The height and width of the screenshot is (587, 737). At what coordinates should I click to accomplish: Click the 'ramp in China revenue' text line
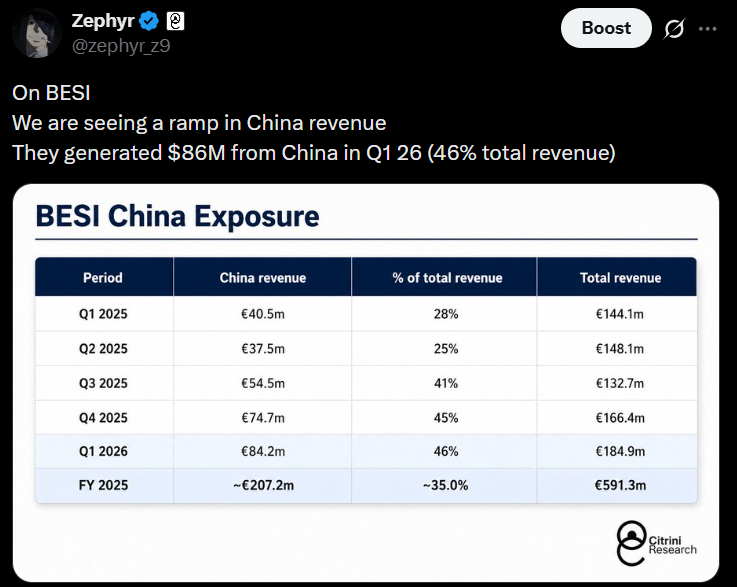click(199, 123)
